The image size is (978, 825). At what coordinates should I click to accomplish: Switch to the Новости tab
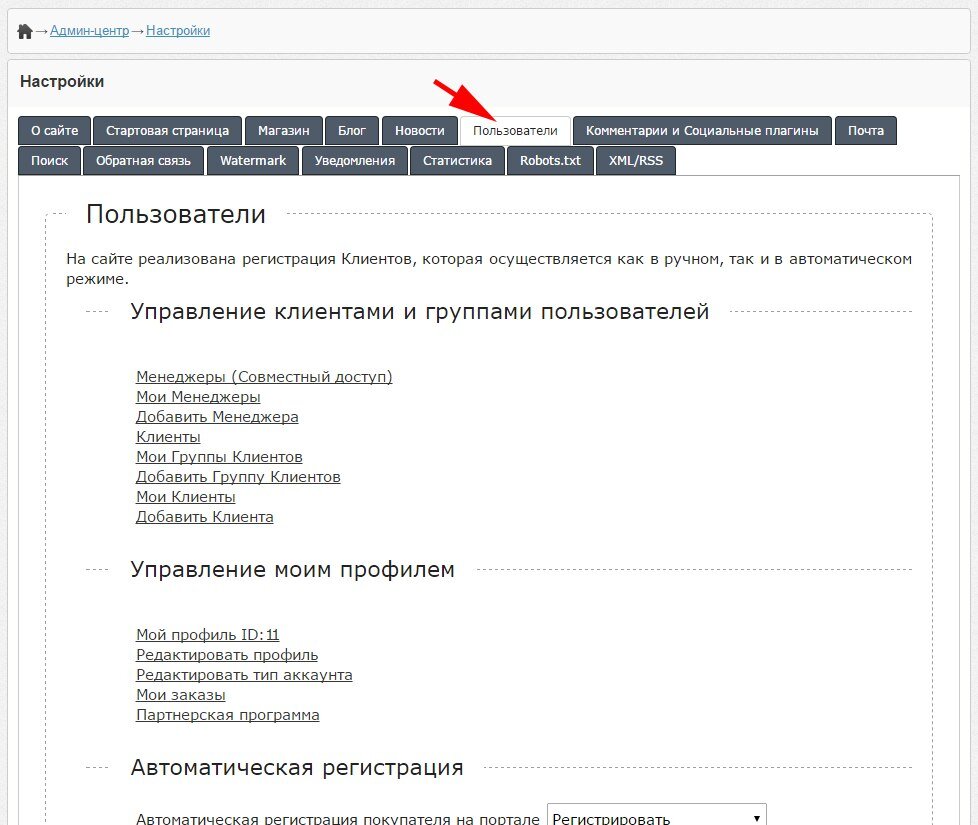(x=420, y=131)
